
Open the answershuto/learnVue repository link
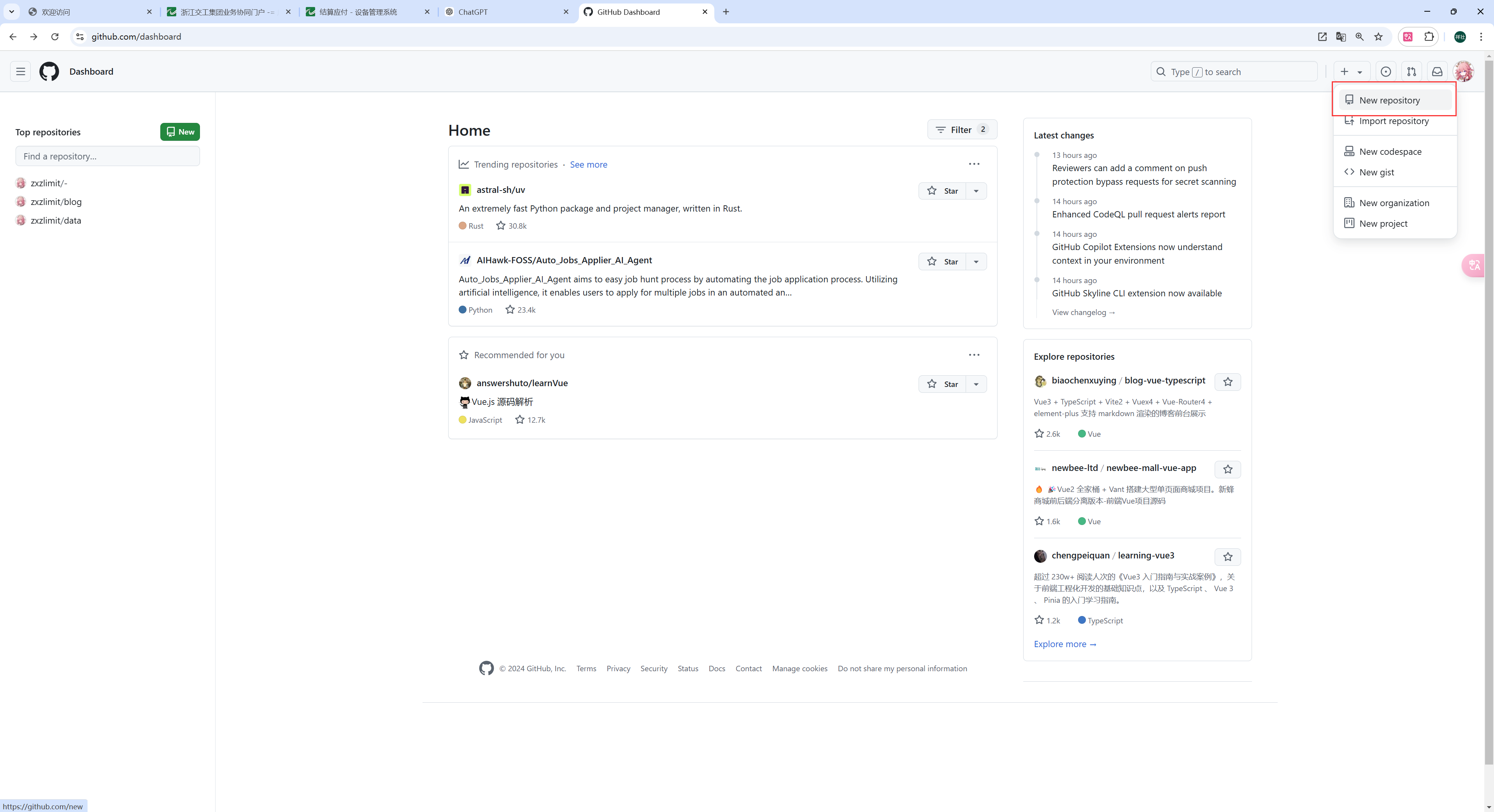click(522, 383)
